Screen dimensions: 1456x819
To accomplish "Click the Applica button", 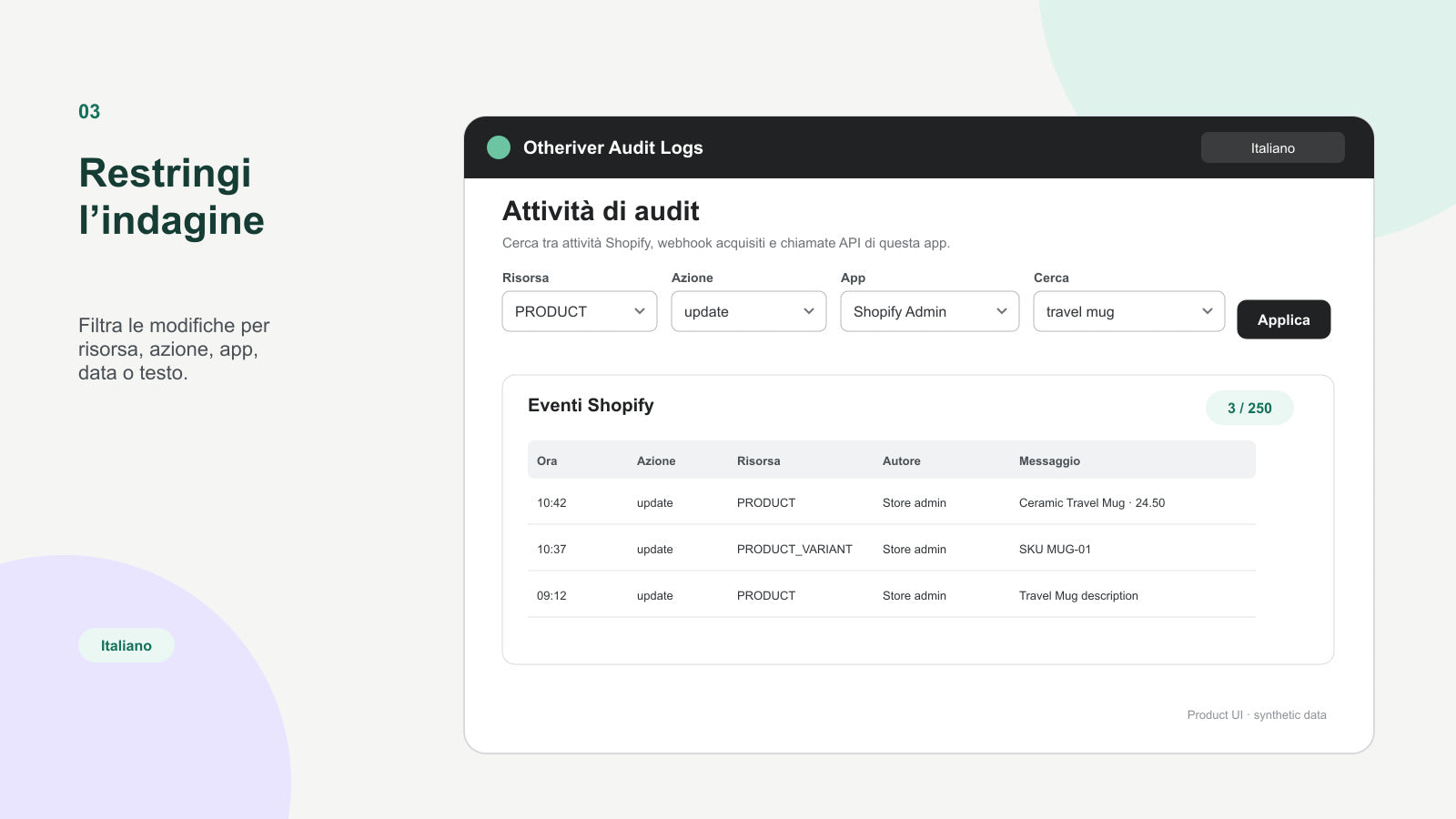I will [1283, 319].
